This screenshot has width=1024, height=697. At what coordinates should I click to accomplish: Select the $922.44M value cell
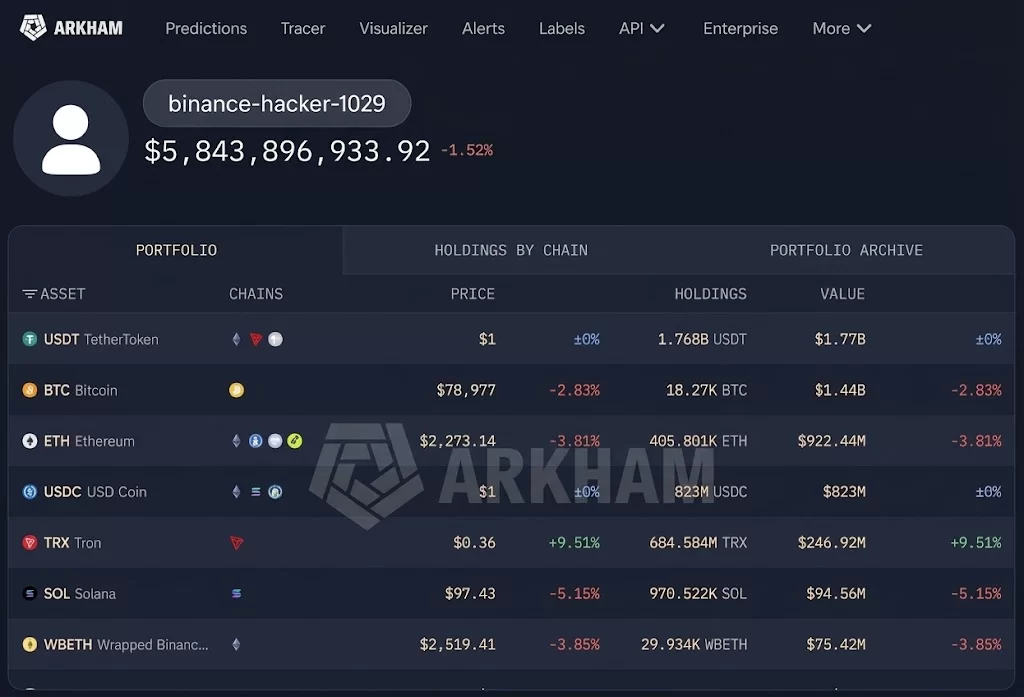[831, 441]
